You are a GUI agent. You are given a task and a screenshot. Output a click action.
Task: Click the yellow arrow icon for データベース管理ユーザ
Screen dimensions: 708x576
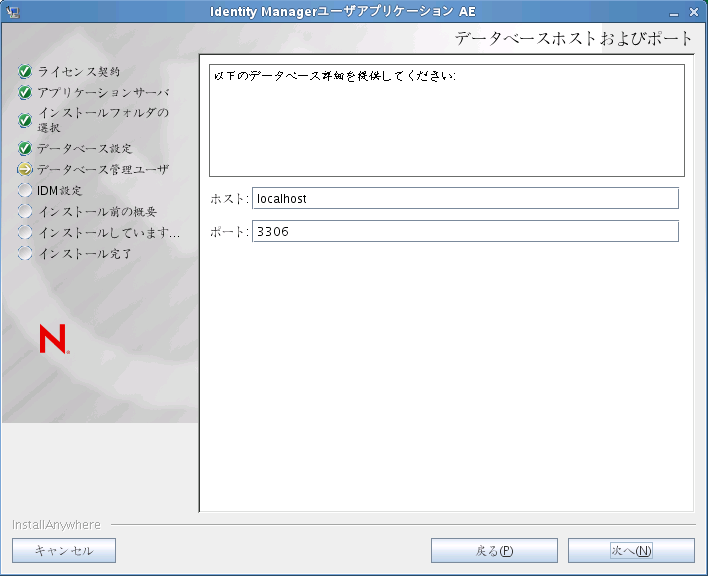point(25,169)
